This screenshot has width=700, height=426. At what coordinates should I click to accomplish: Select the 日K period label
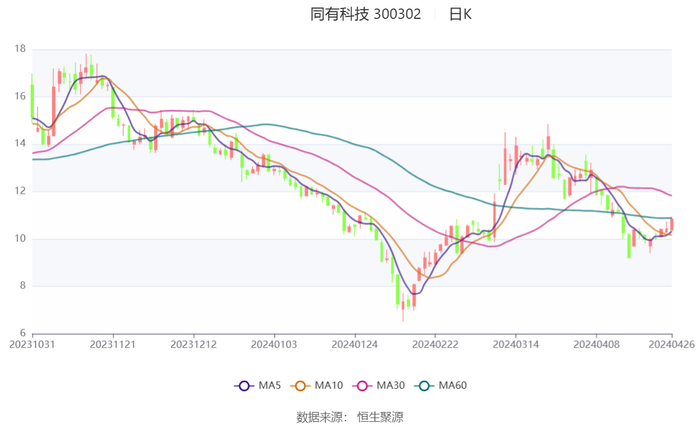(x=460, y=15)
